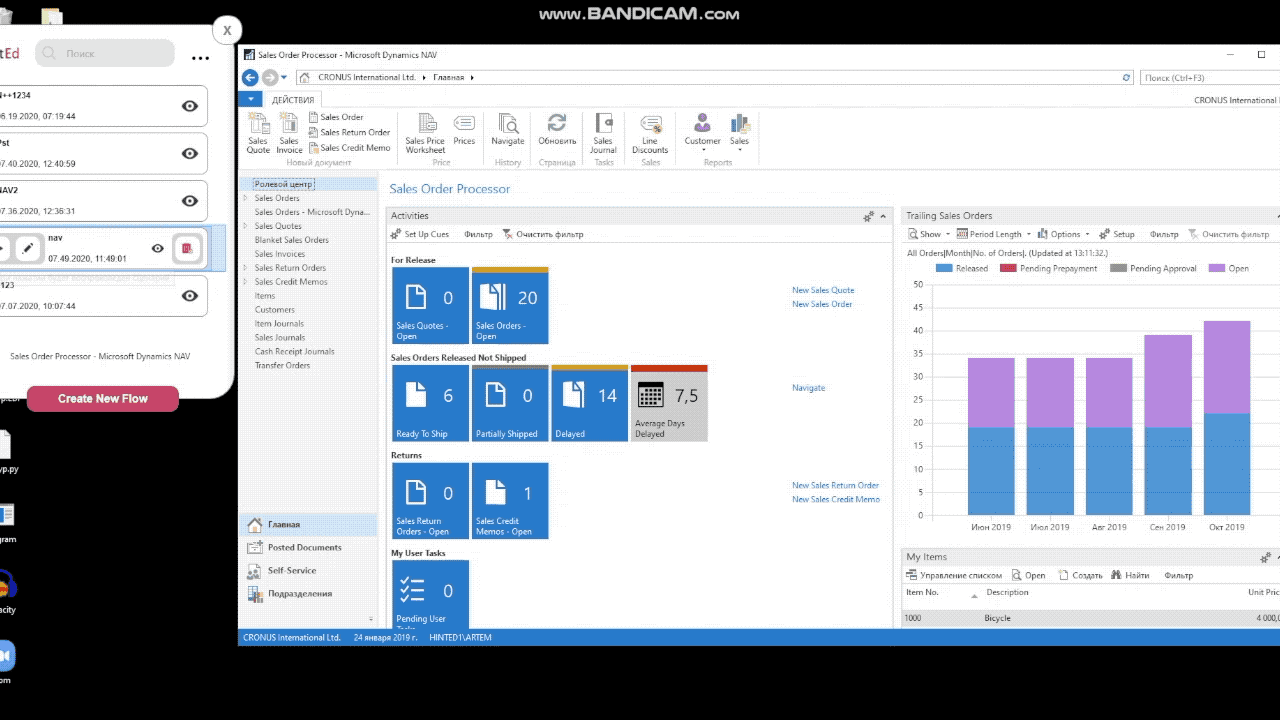Viewport: 1280px width, 720px height.
Task: Toggle eye icon on the 'nav' flow
Action: pyautogui.click(x=158, y=248)
